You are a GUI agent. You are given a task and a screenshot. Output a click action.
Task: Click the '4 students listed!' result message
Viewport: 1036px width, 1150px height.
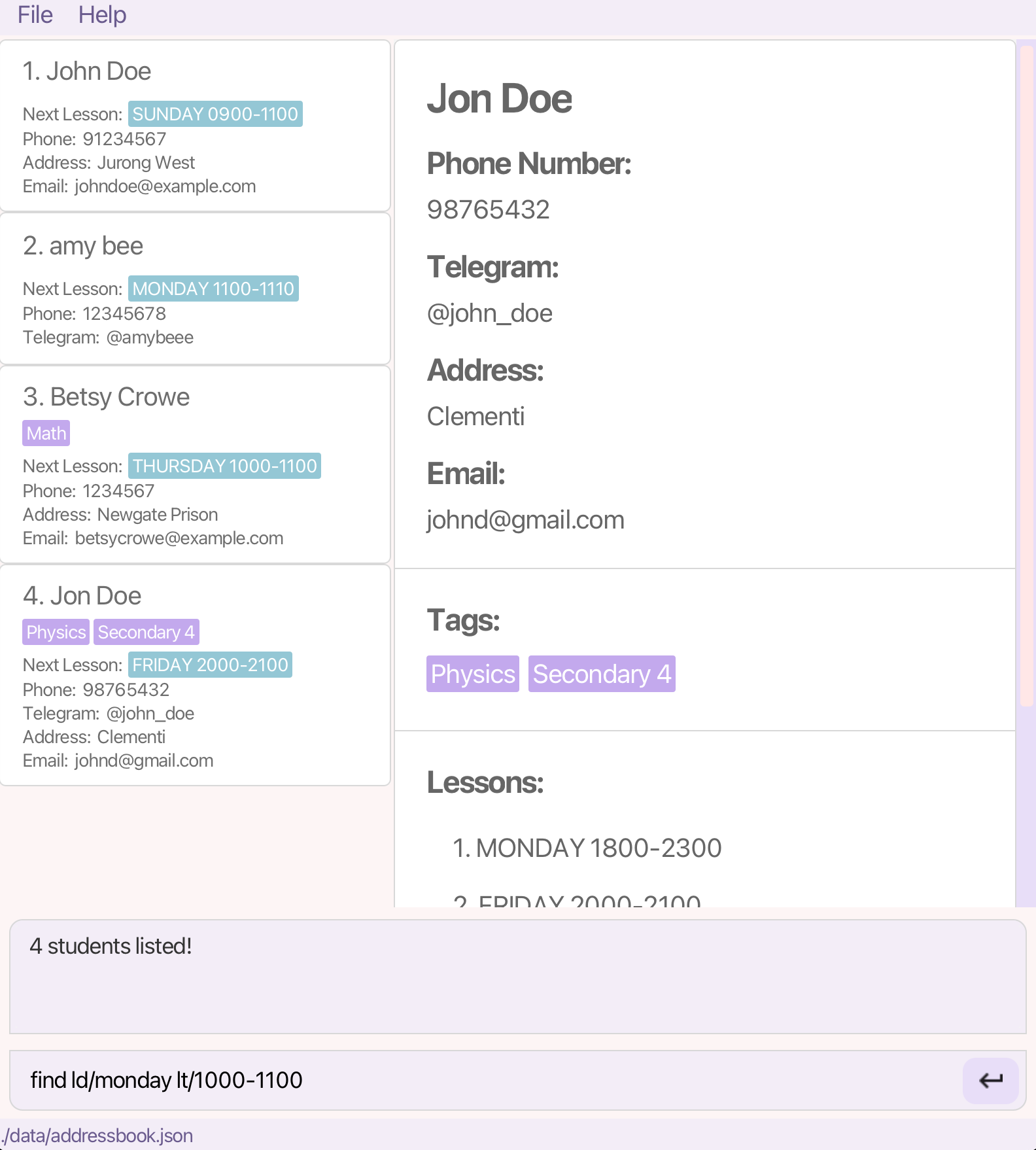pos(111,947)
